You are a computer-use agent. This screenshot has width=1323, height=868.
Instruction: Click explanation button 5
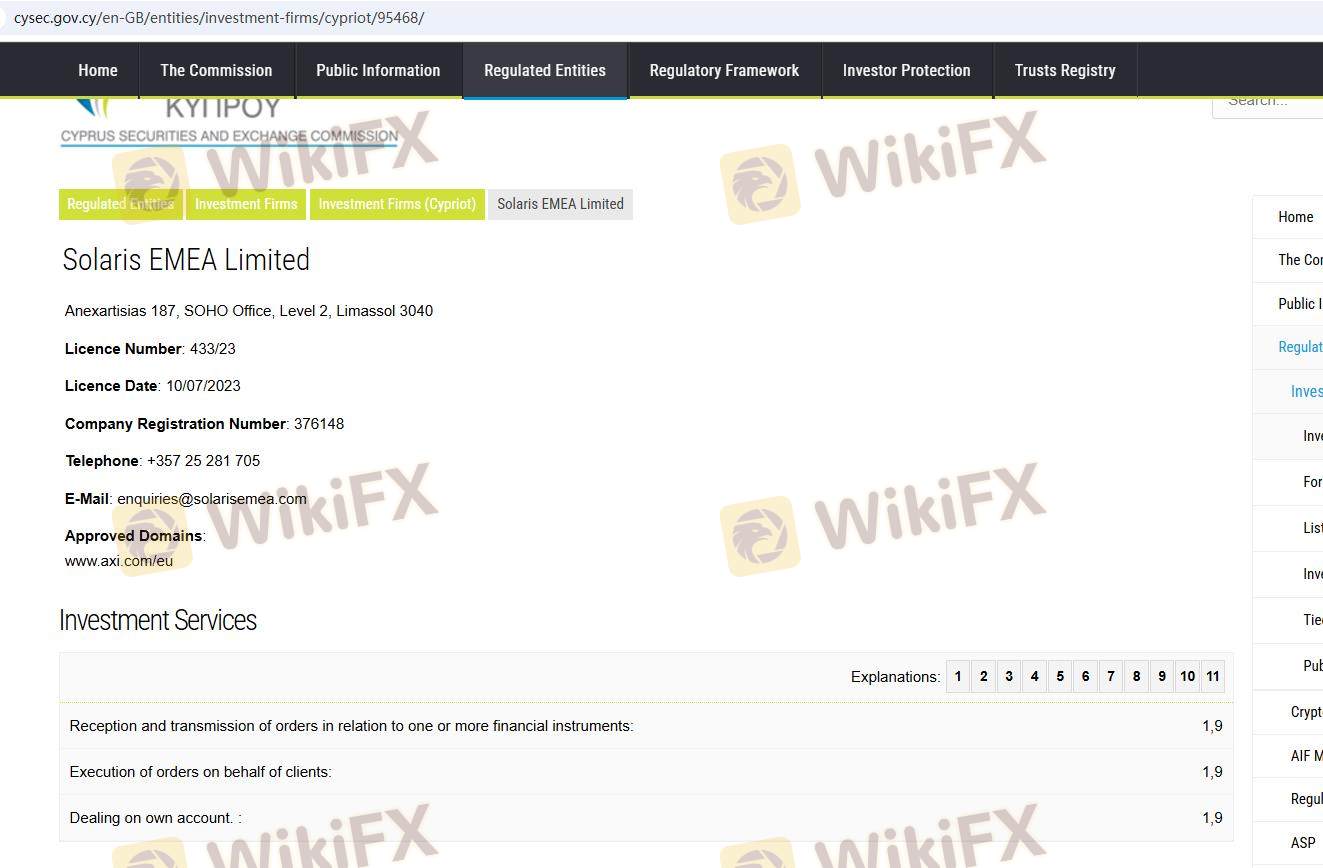coord(1060,677)
